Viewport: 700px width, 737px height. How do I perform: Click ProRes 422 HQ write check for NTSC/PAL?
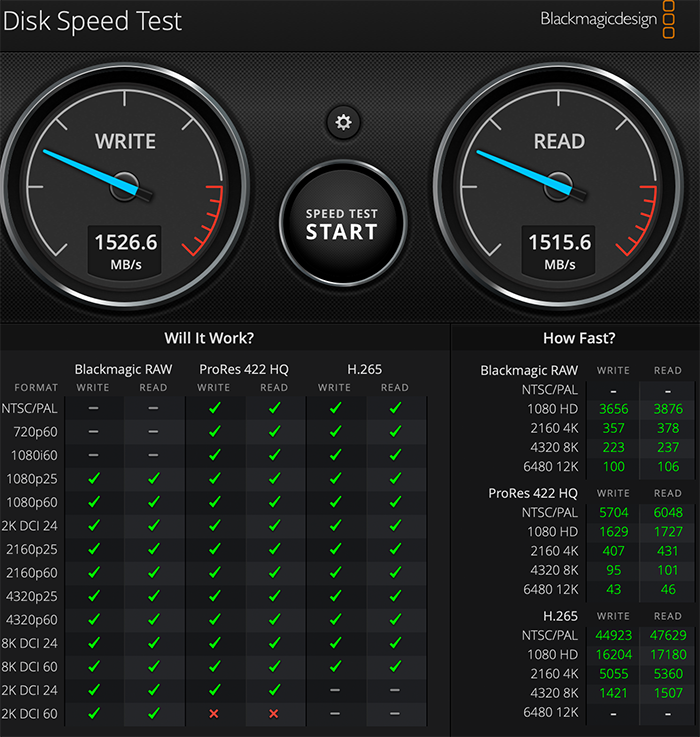click(215, 408)
